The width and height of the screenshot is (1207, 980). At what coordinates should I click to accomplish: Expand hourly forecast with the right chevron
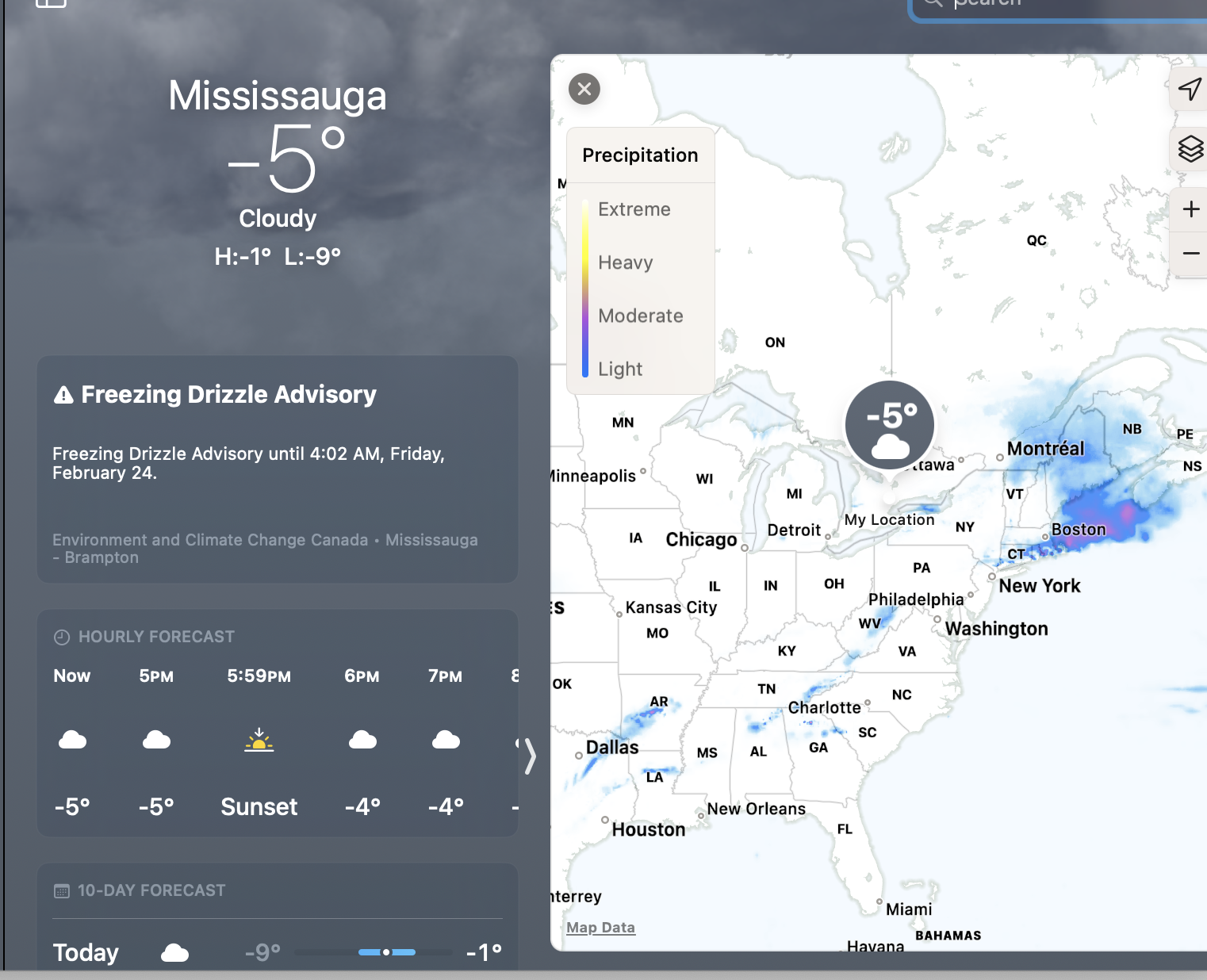530,757
